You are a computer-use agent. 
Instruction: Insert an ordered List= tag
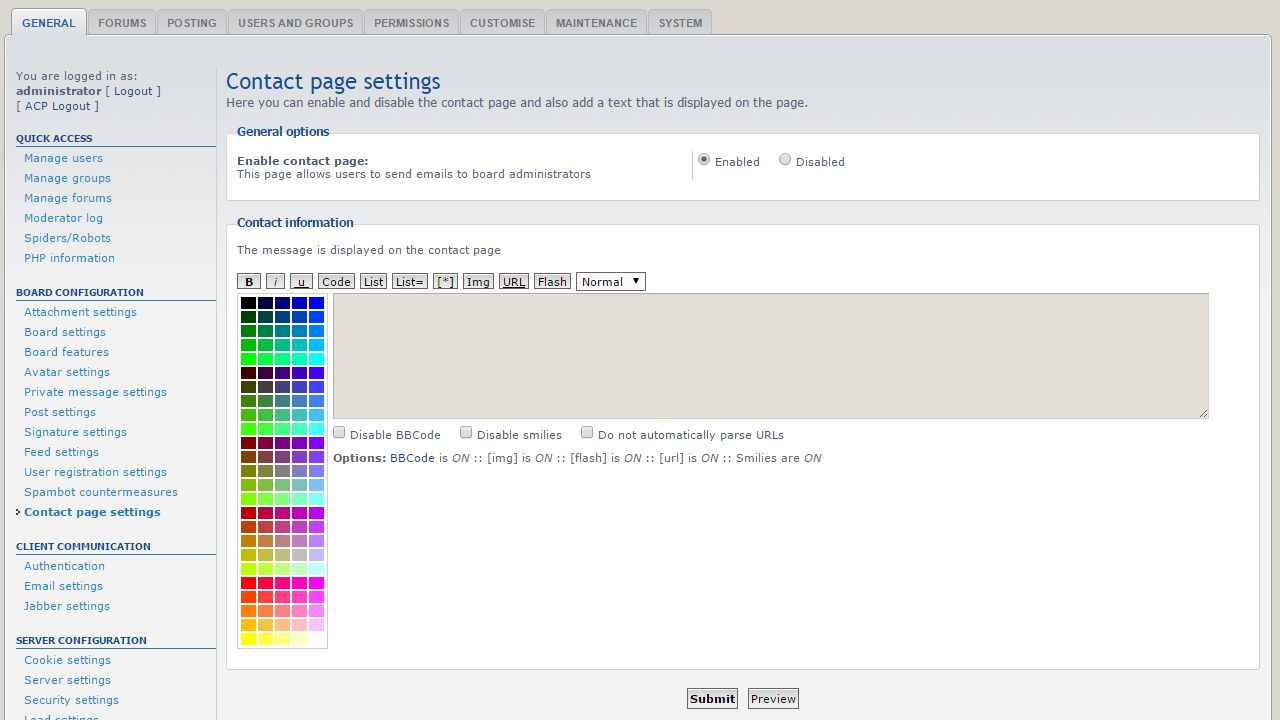[410, 282]
